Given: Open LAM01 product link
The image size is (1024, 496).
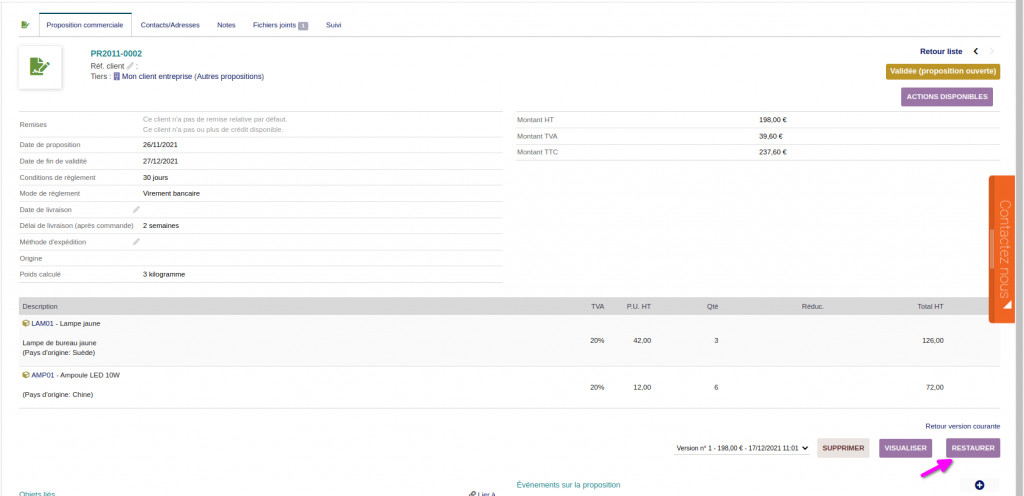Looking at the screenshot, I should coord(44,323).
